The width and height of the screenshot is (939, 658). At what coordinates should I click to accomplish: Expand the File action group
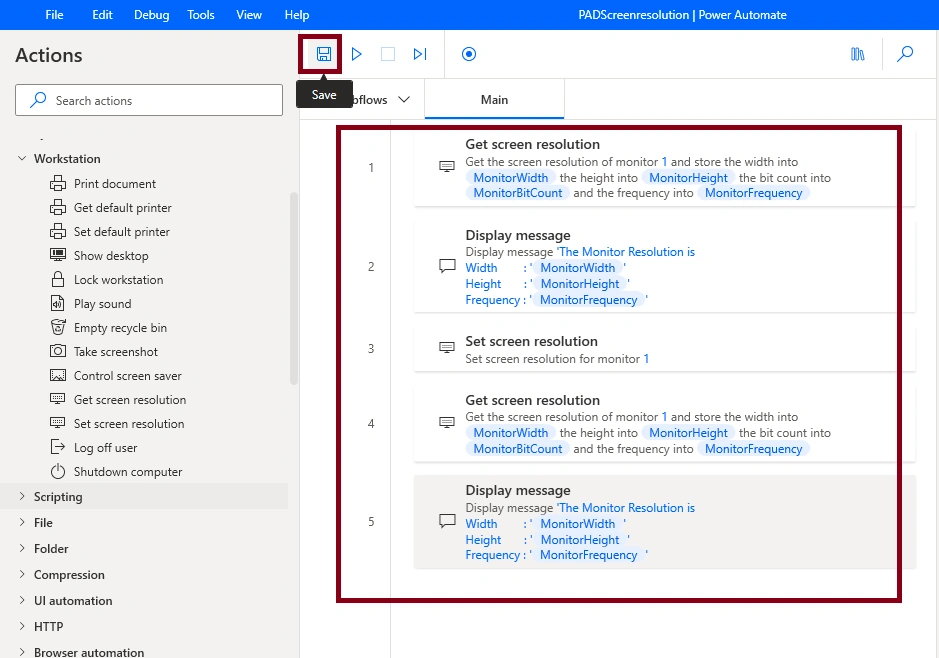tap(22, 522)
